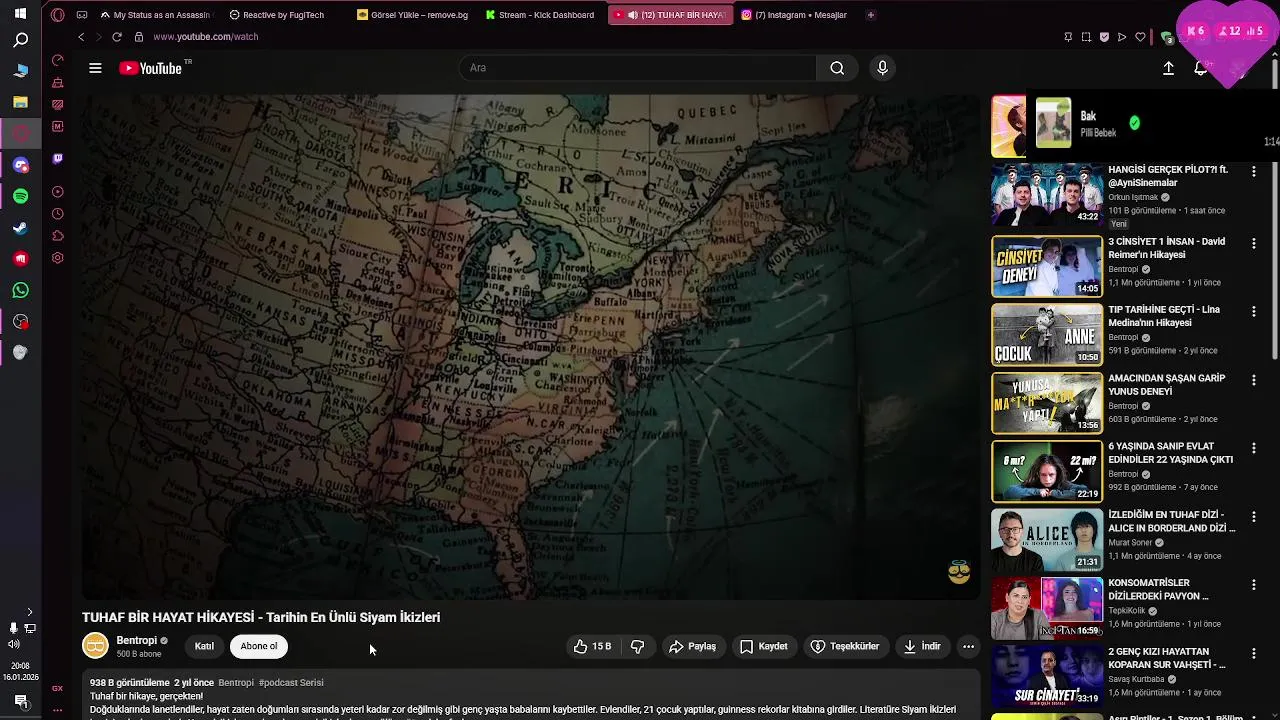
Task: Reload the current page
Action: point(116,37)
